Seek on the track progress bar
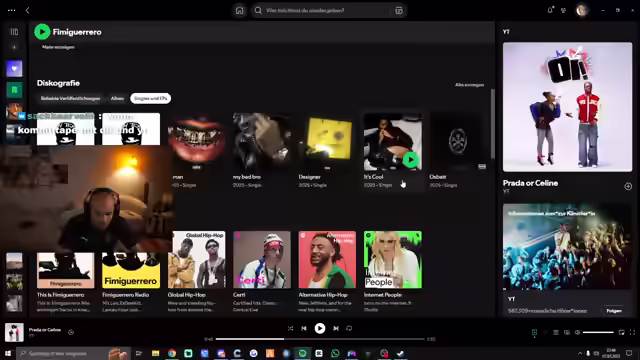The width and height of the screenshot is (640, 360). pos(320,339)
